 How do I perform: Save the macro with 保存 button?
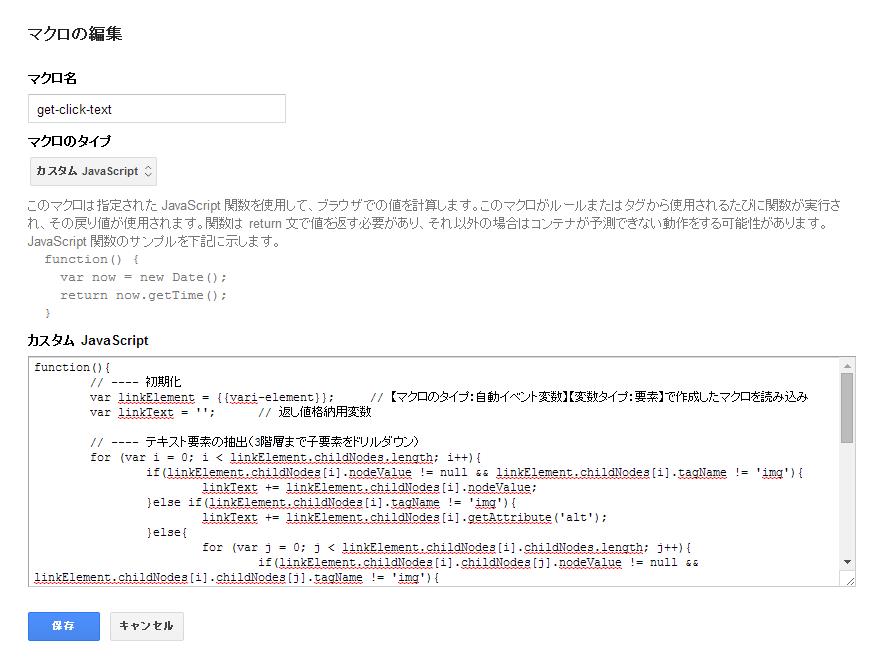click(x=63, y=626)
